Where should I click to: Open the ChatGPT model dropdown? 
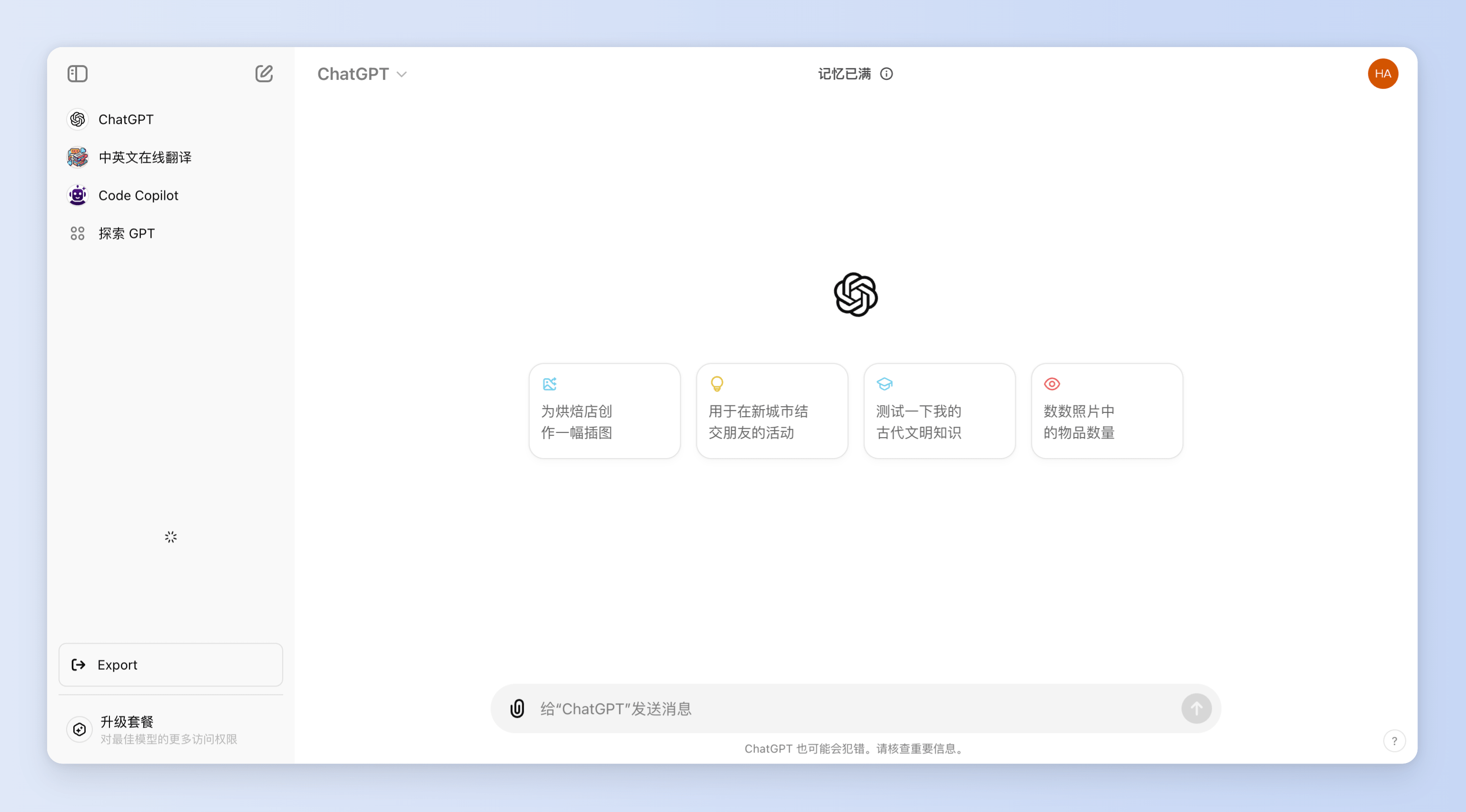362,74
